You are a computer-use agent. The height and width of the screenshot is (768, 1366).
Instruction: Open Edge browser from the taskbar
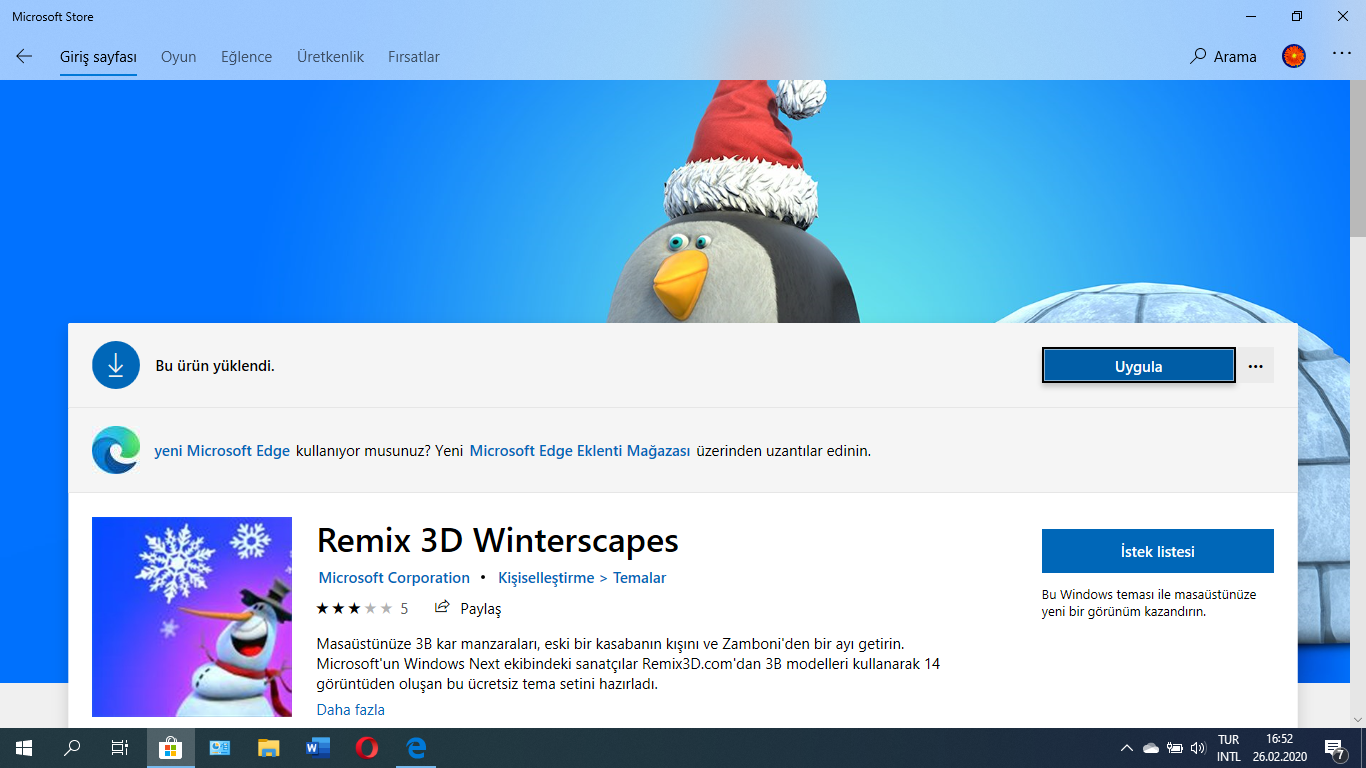tap(416, 748)
